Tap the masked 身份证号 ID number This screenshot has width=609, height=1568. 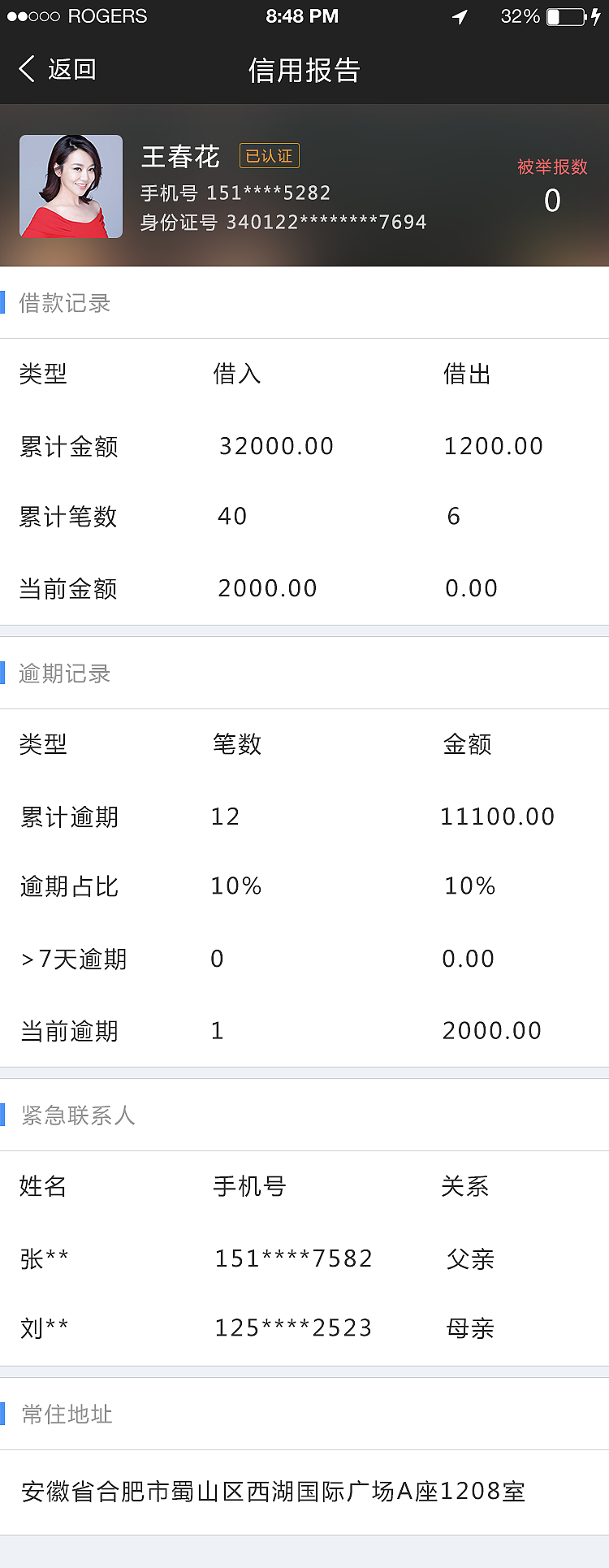click(326, 223)
